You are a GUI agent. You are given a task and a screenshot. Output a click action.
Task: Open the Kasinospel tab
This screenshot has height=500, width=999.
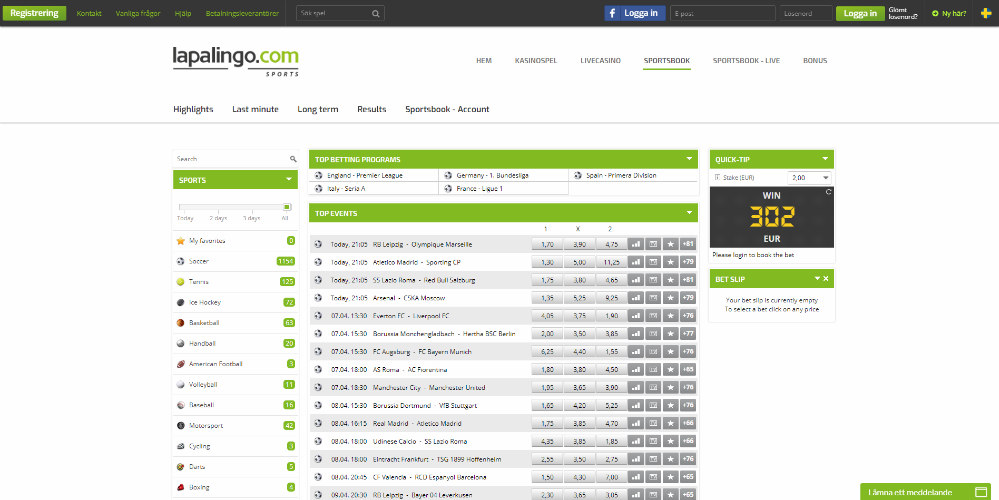coord(536,61)
